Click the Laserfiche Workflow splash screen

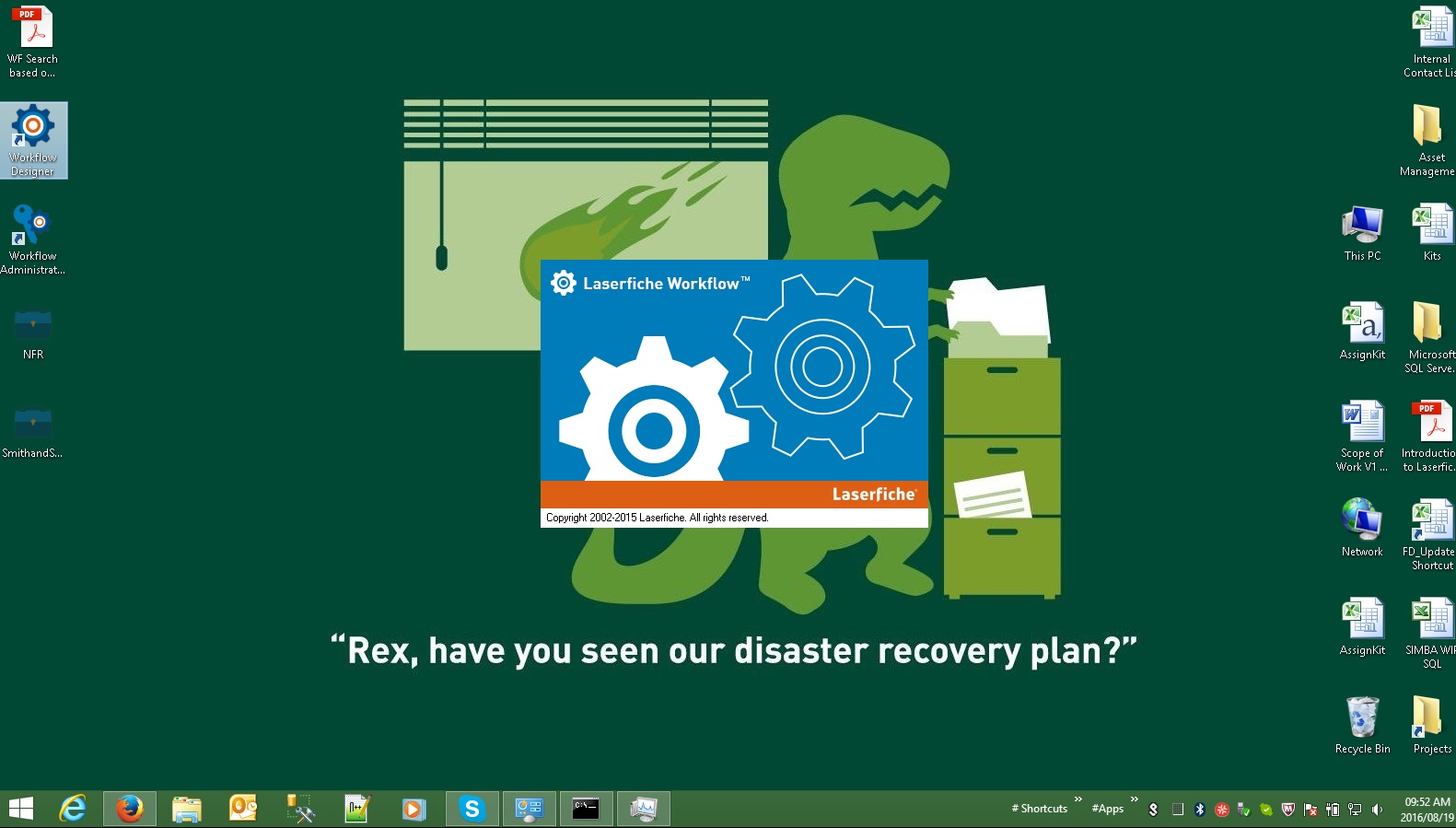[734, 393]
